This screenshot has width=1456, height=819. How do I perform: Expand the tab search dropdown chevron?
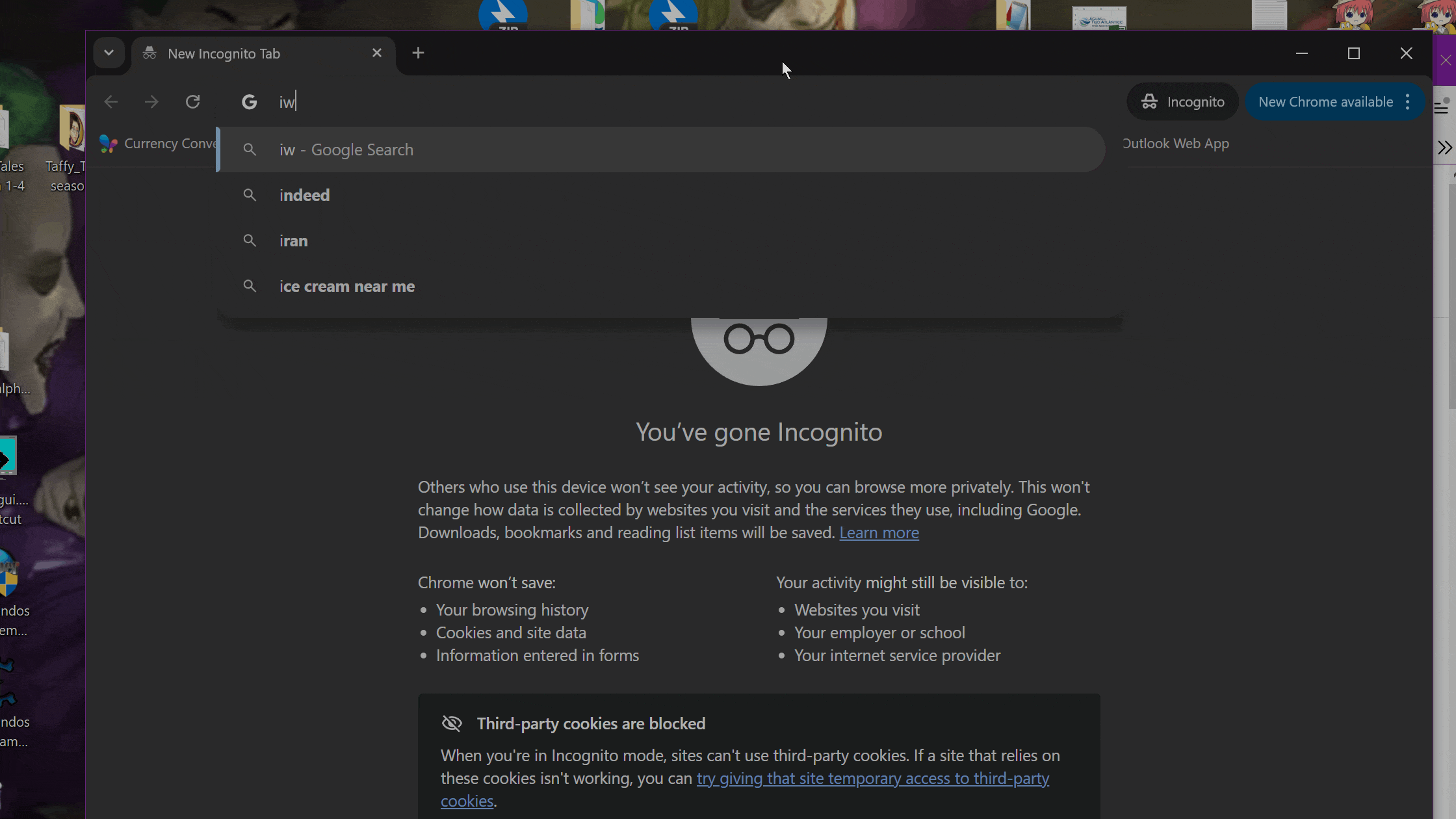click(x=109, y=53)
